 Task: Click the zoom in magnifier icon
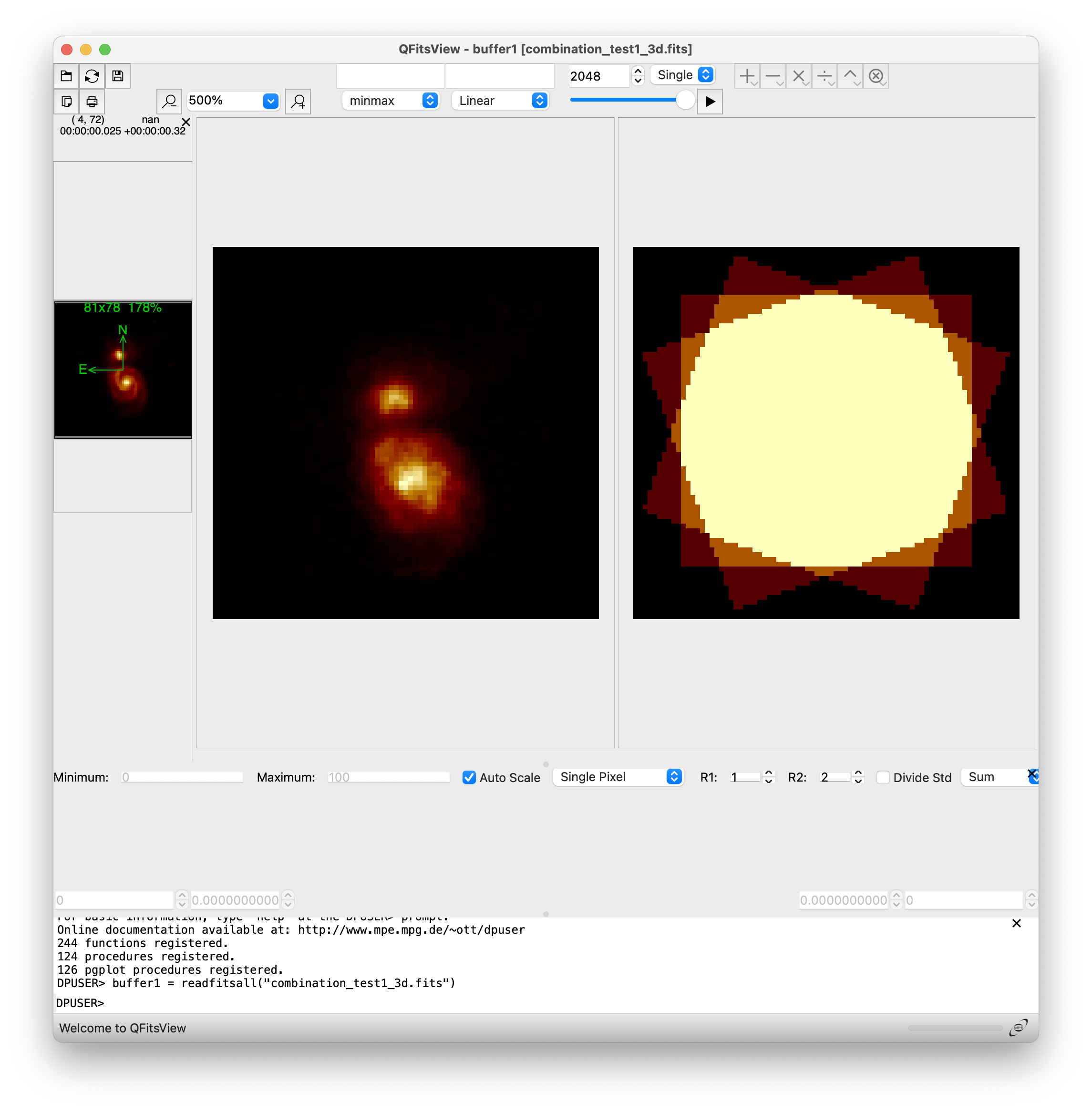coord(298,102)
